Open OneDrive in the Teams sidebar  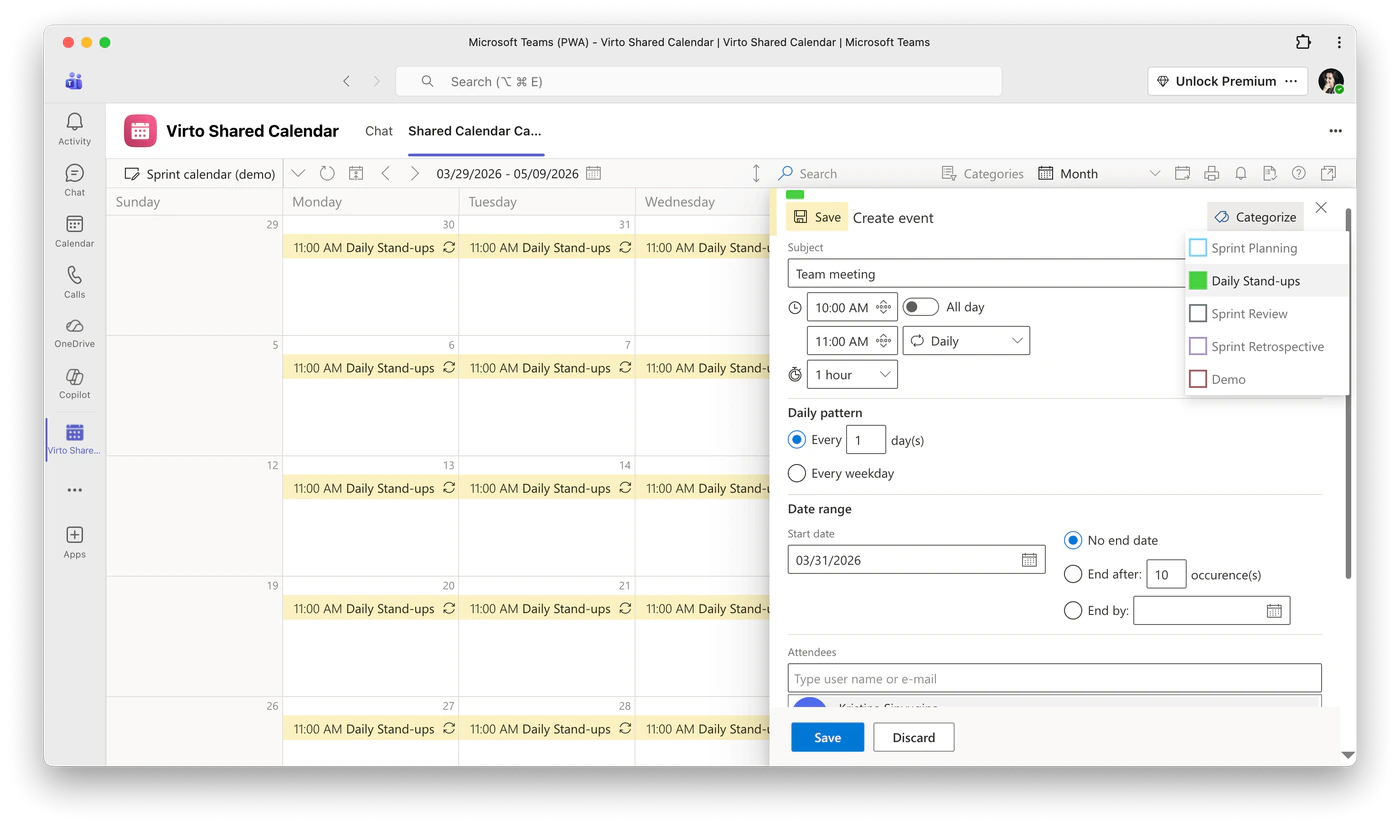[x=74, y=333]
